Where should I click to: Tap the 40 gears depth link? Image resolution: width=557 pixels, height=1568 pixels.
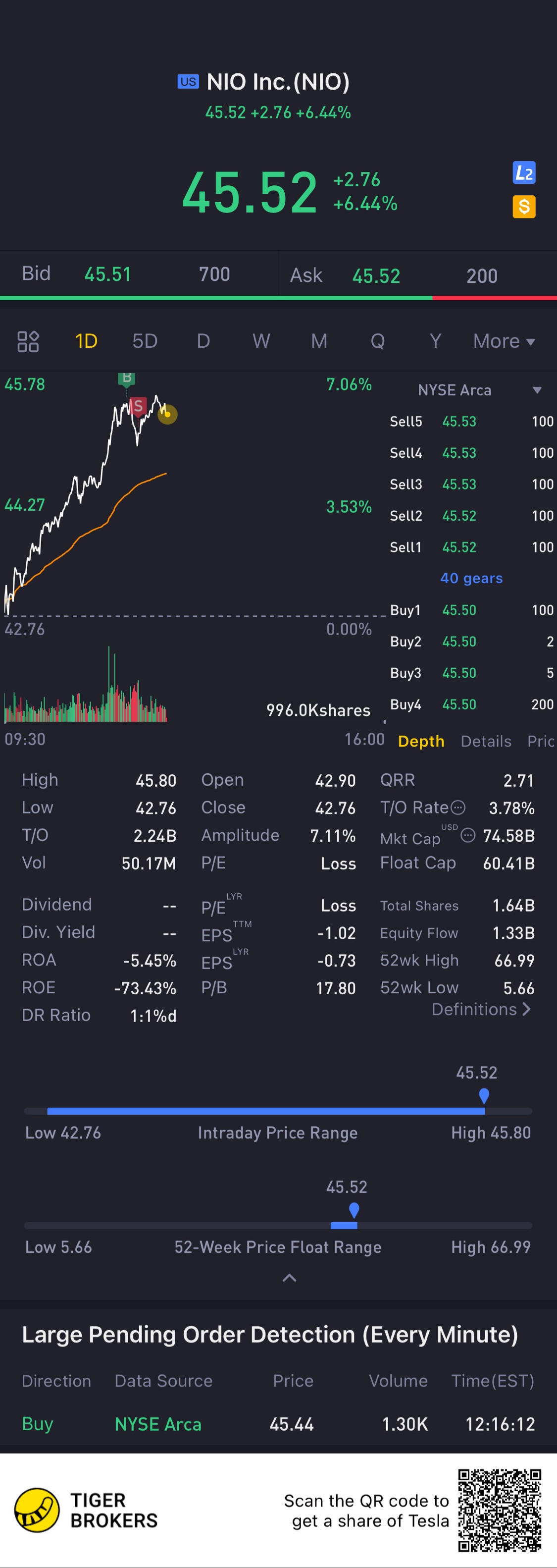471,578
